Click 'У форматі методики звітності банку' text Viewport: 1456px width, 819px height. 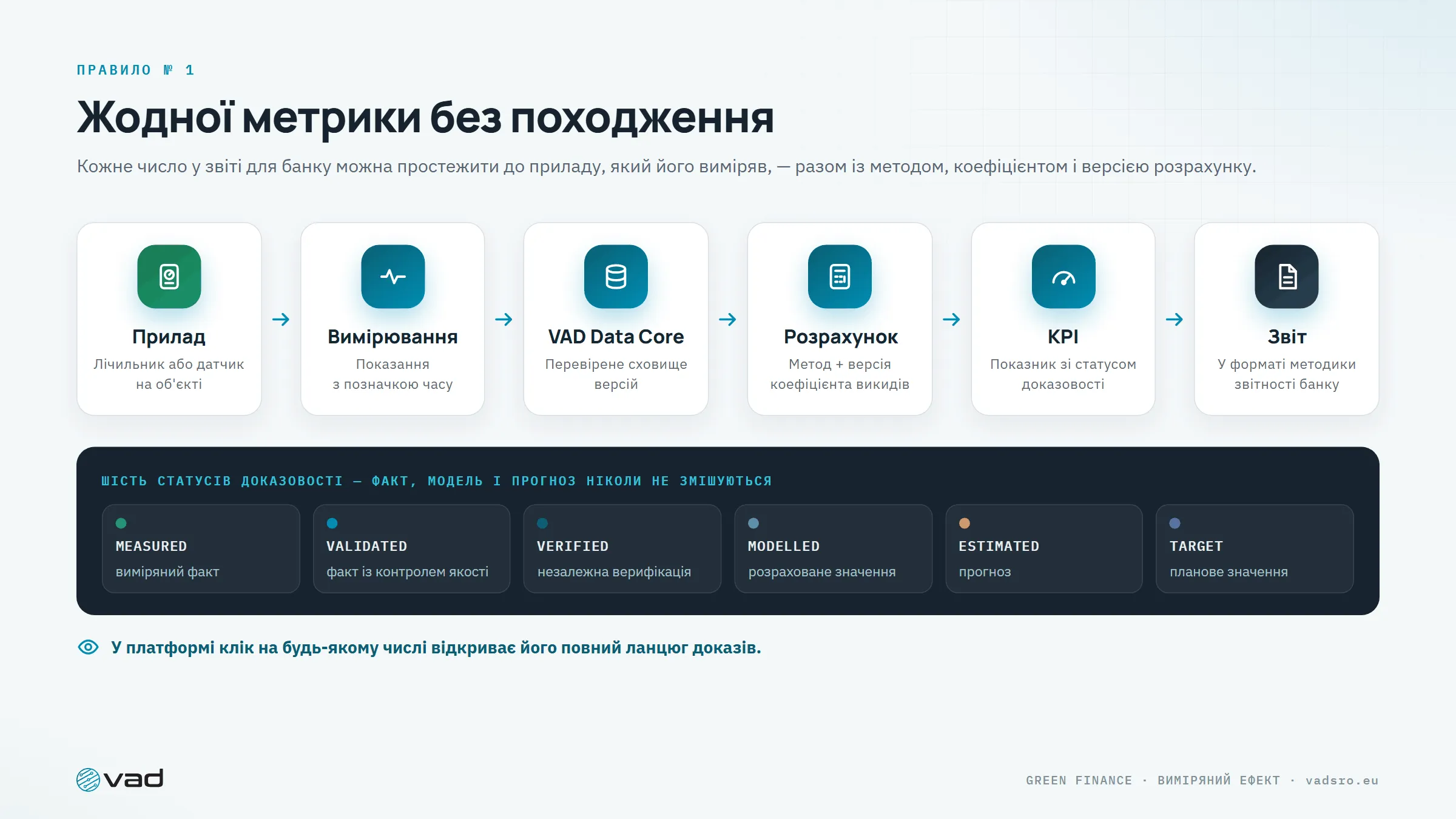[x=1287, y=374]
